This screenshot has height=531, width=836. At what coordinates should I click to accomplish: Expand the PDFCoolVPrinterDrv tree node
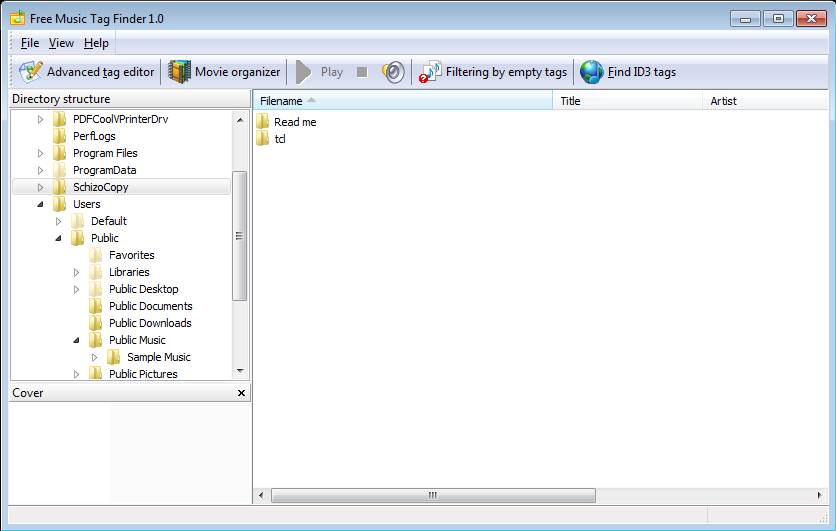pyautogui.click(x=41, y=119)
